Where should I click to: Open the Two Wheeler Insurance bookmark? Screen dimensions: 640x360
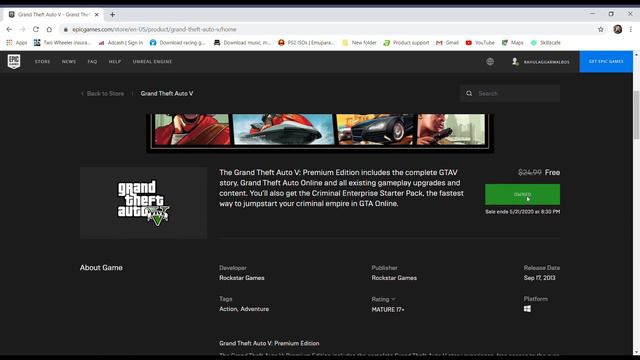tap(62, 42)
